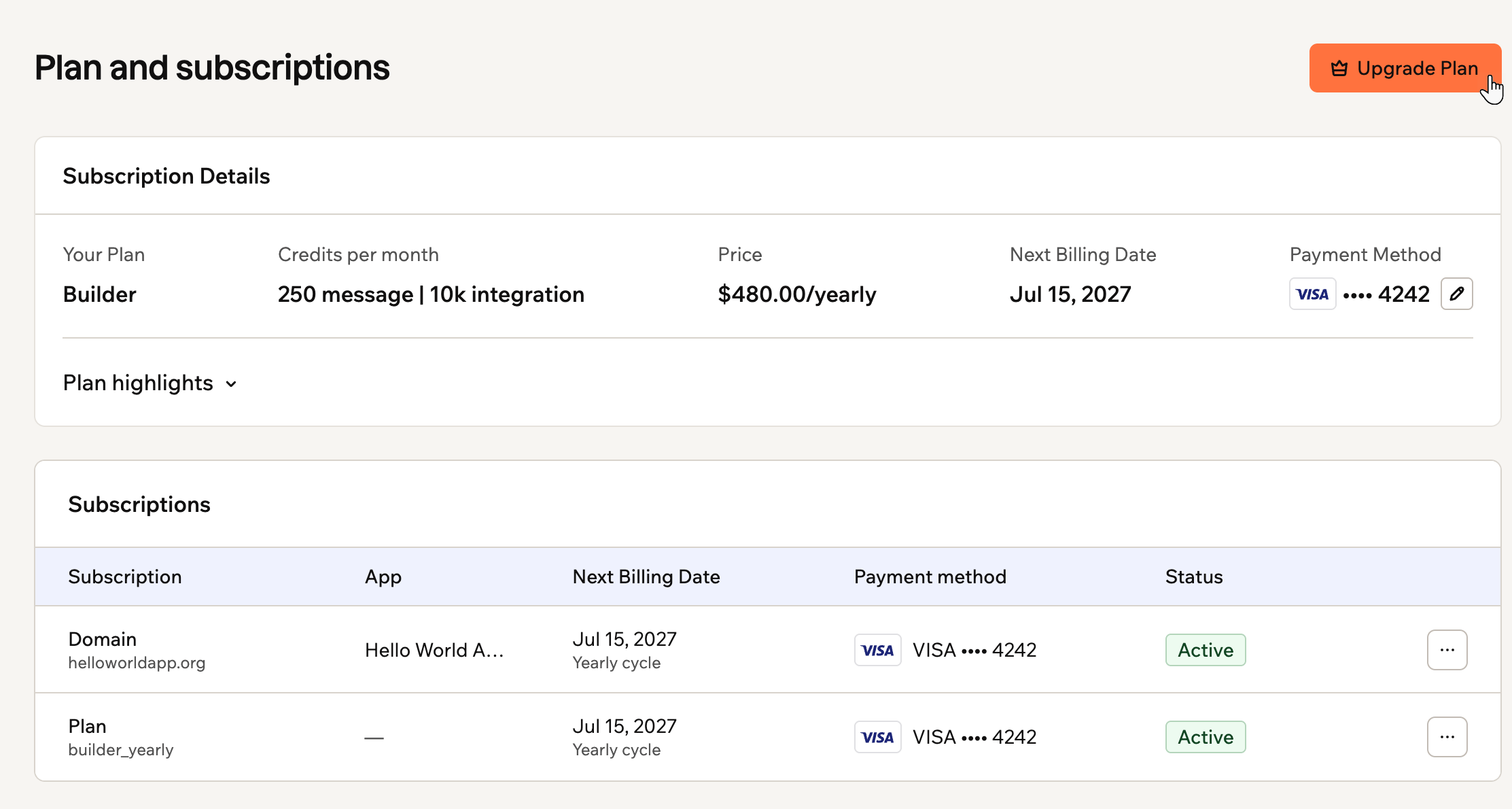Click VISA •••• 4242 text in the Domain row
Viewport: 1512px width, 809px height.
(974, 650)
